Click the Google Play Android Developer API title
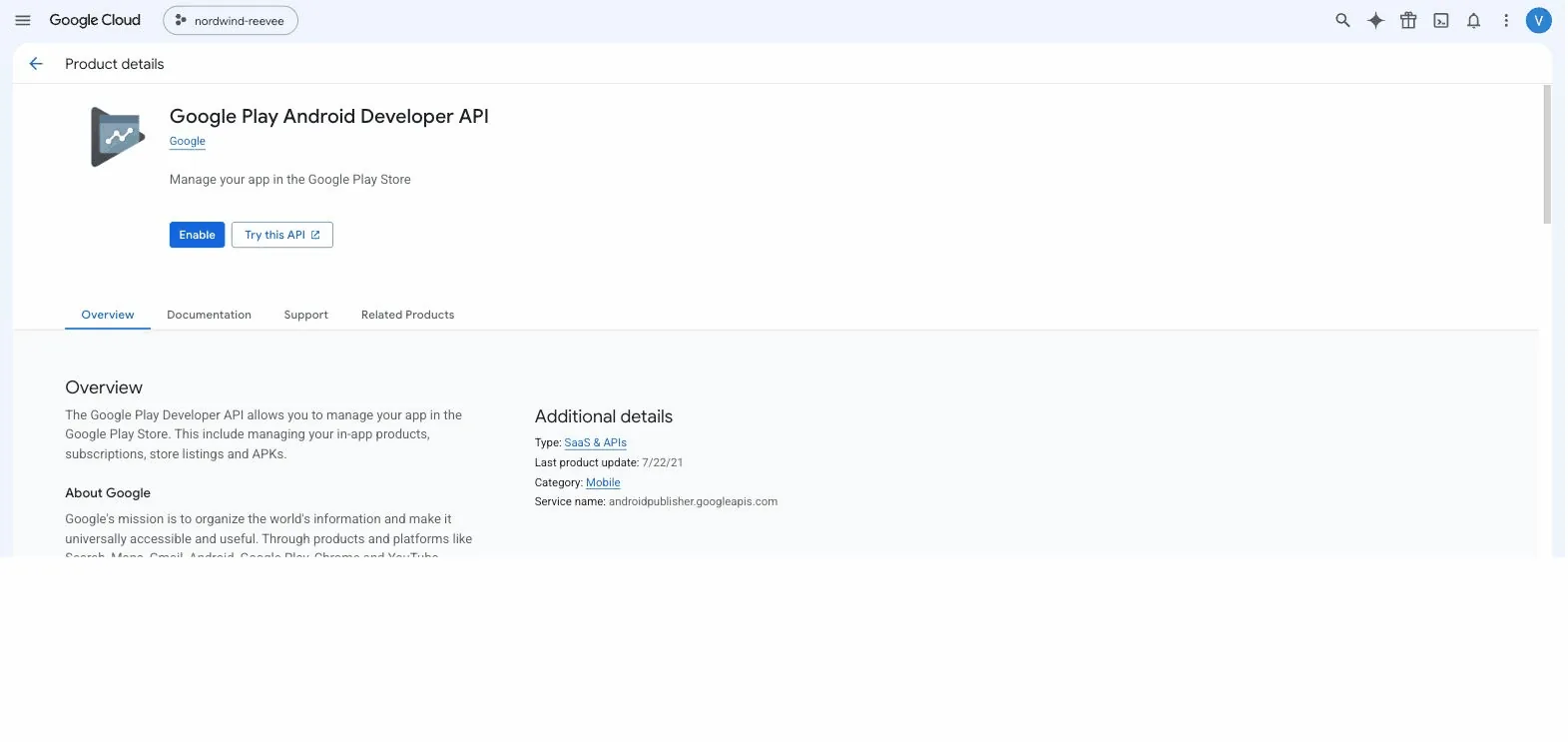This screenshot has width=1568, height=742. [329, 116]
